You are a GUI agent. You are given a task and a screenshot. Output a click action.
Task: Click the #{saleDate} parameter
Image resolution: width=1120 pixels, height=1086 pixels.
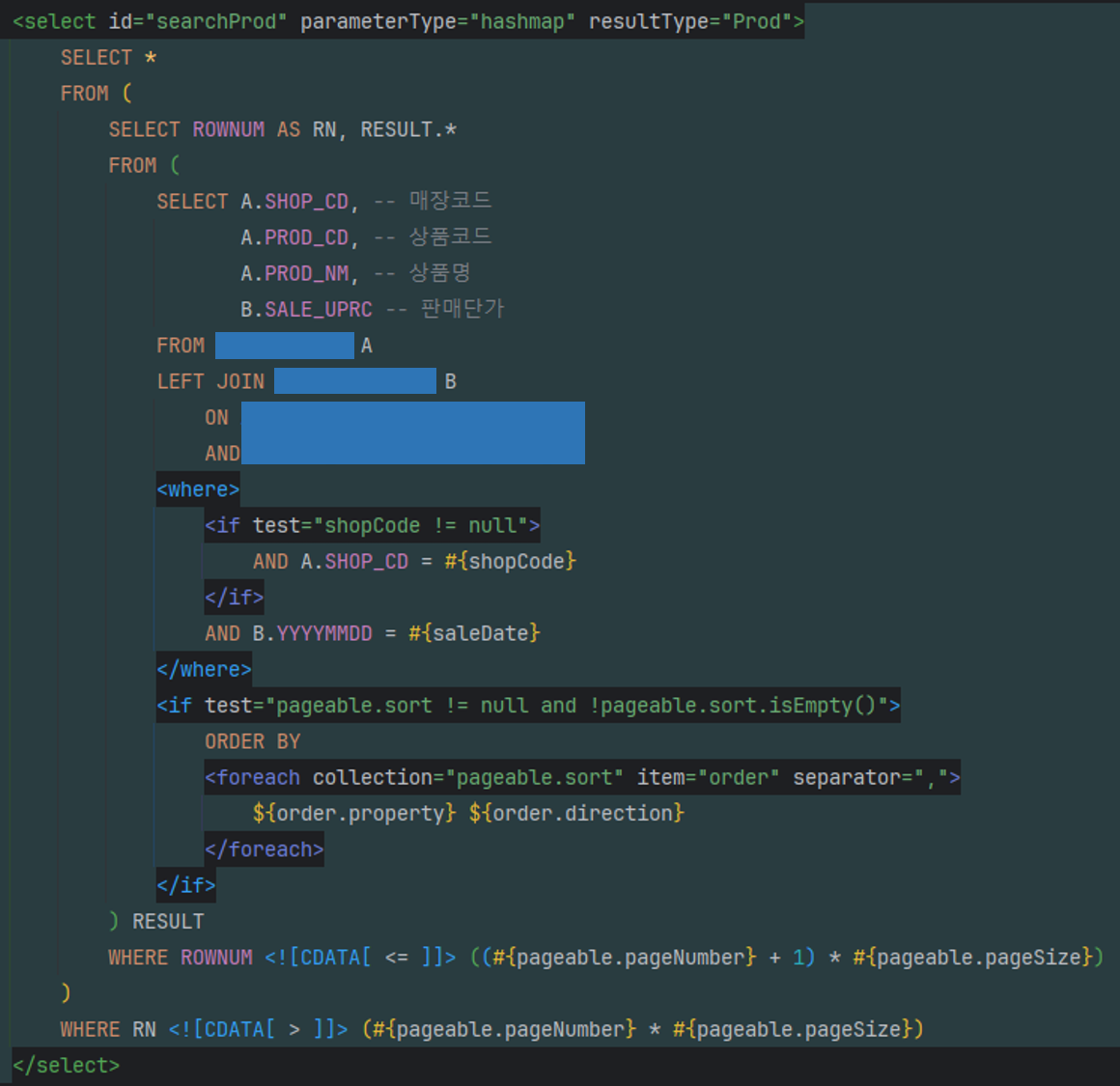[x=474, y=634]
